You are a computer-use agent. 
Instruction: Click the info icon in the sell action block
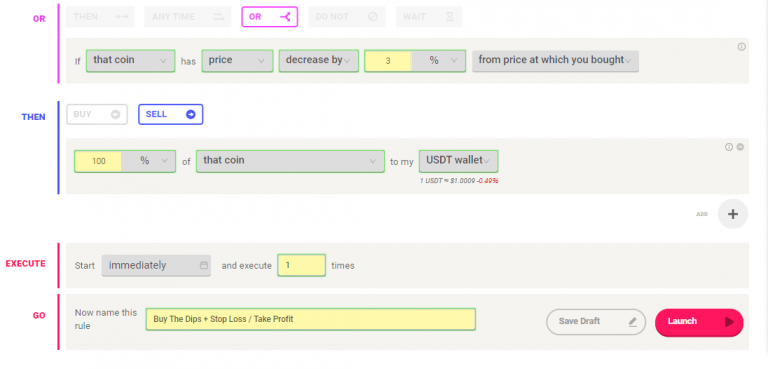[x=729, y=147]
